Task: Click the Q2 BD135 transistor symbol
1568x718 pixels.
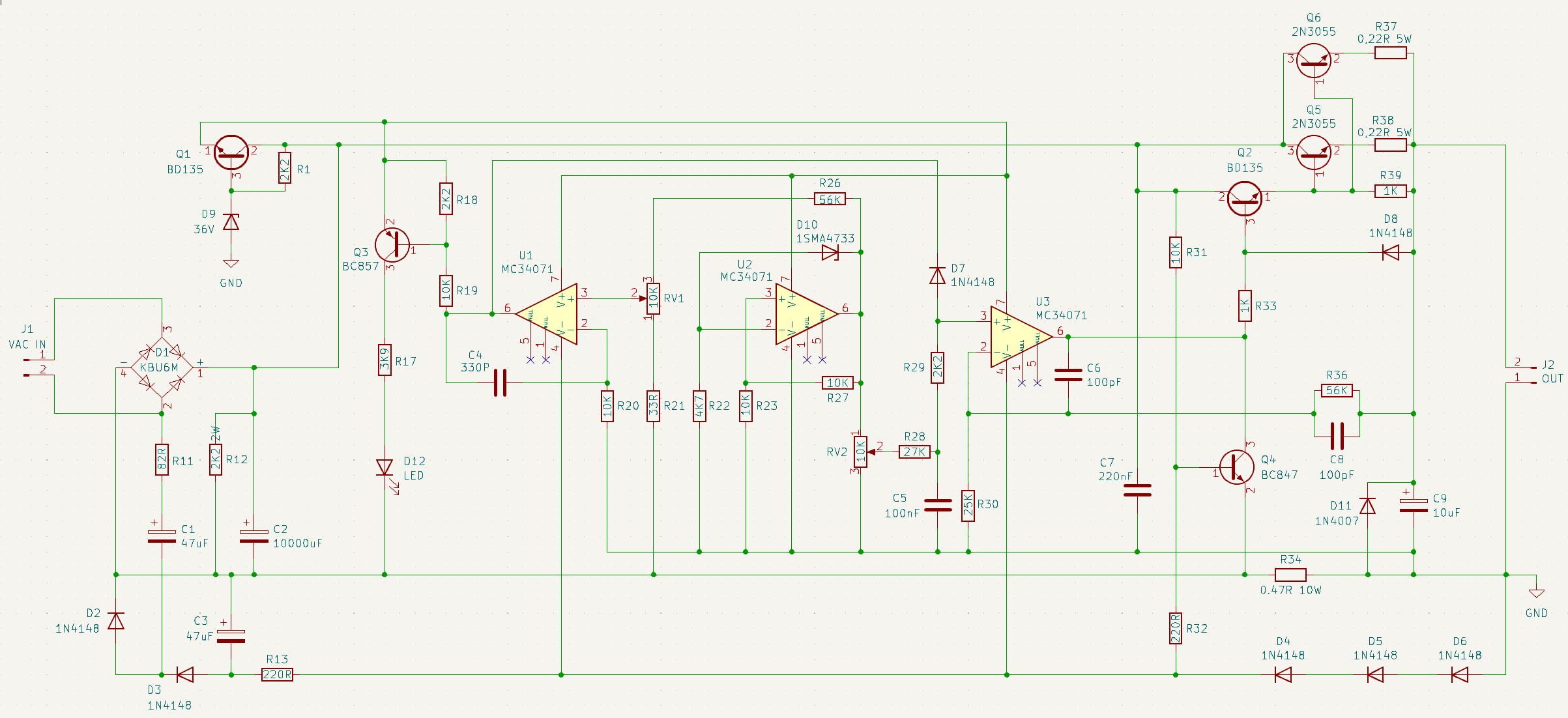Action: (x=1244, y=198)
